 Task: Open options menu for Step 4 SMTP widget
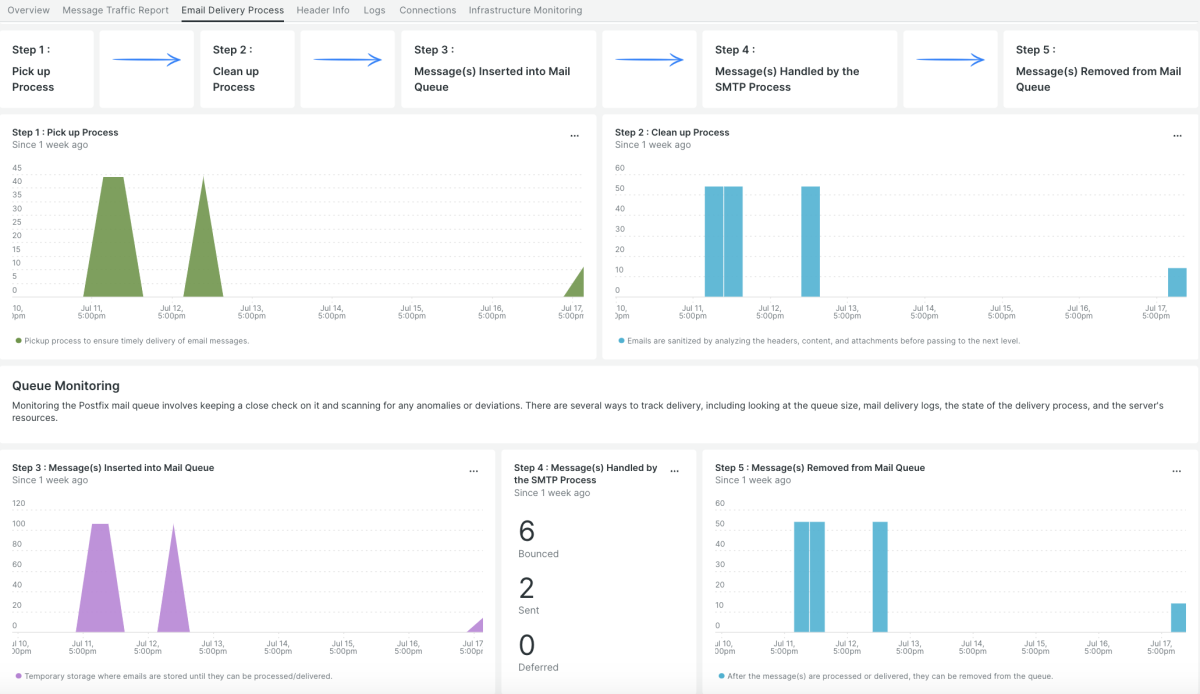675,471
